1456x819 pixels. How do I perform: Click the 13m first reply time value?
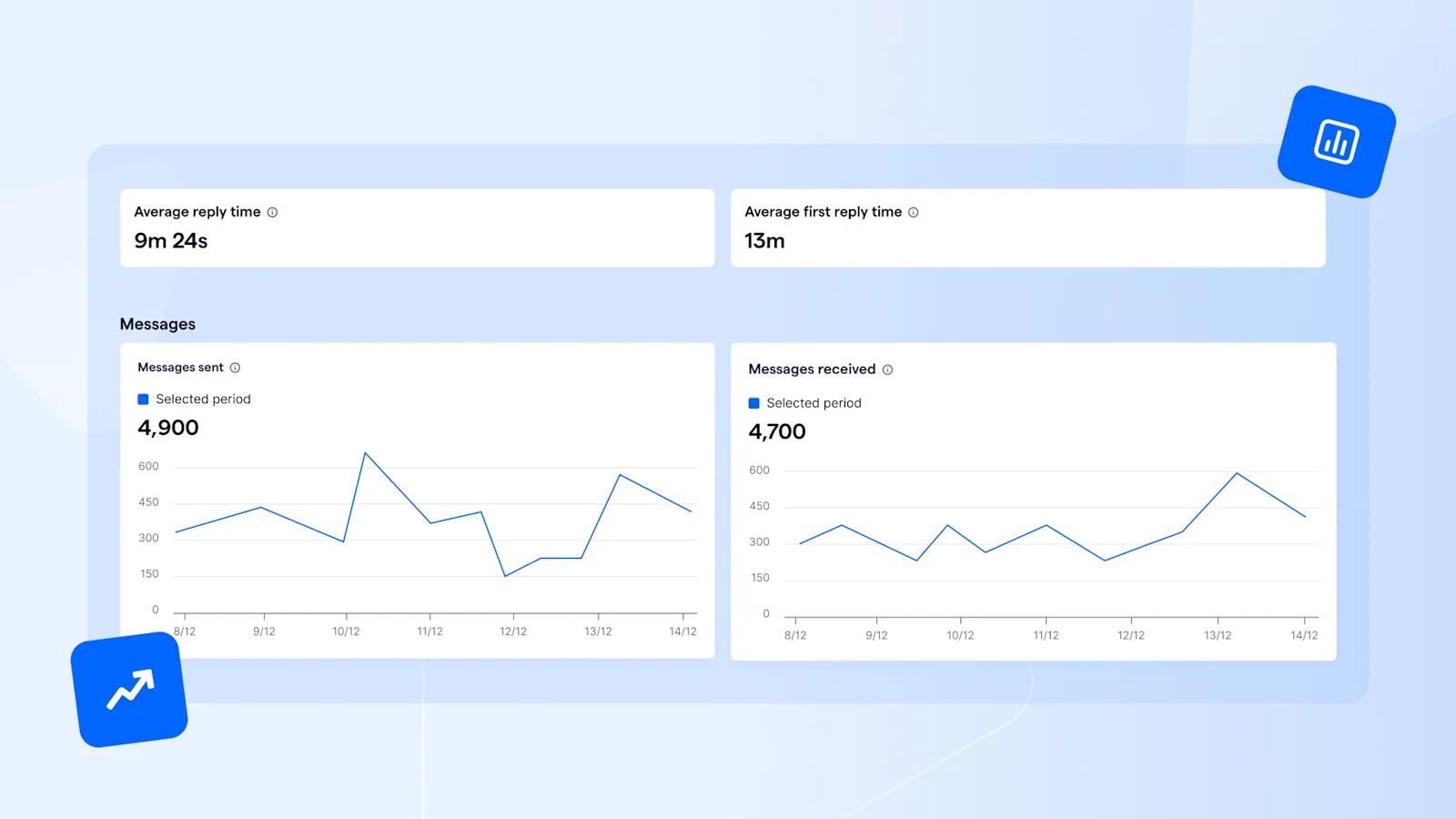pos(764,241)
